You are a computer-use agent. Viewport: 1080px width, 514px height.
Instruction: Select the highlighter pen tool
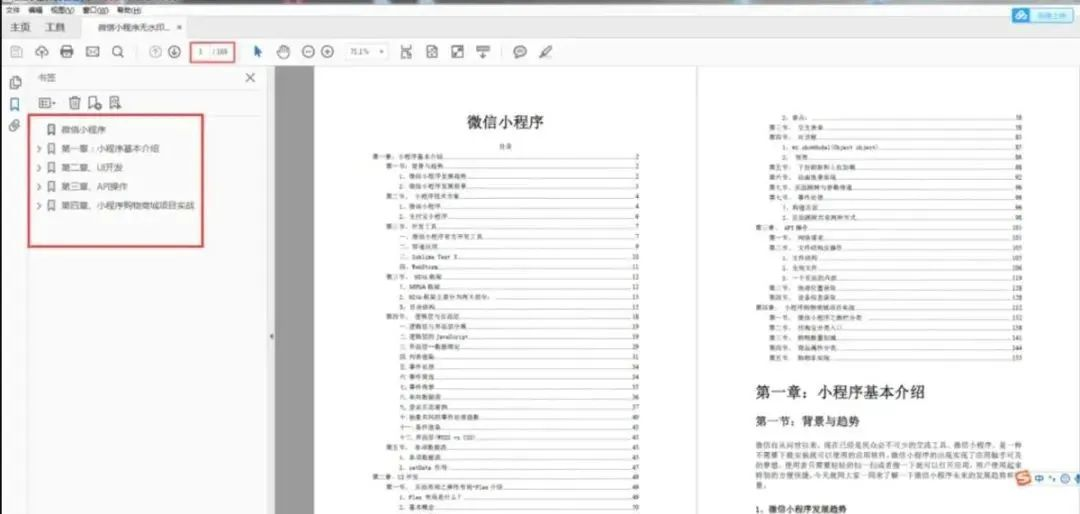546,52
